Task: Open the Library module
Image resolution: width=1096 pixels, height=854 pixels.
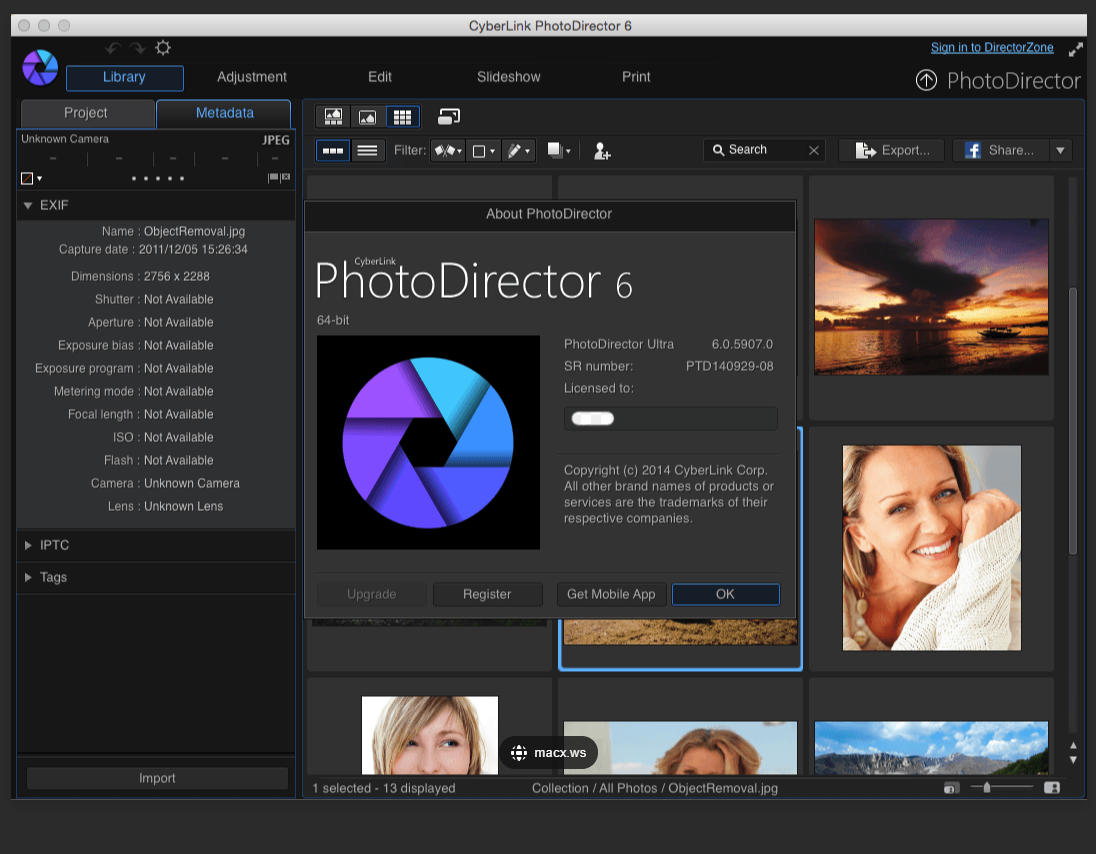Action: point(124,78)
